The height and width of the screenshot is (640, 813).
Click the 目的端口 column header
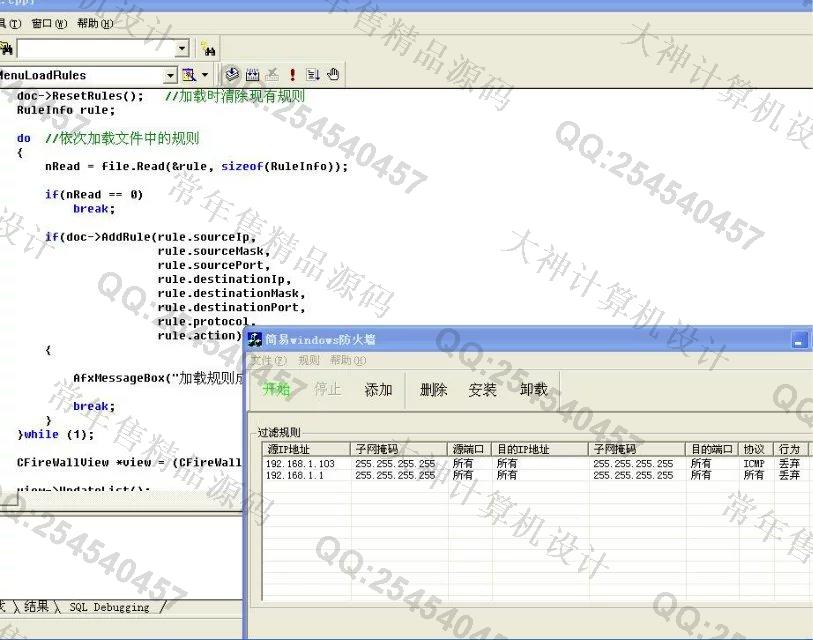712,449
